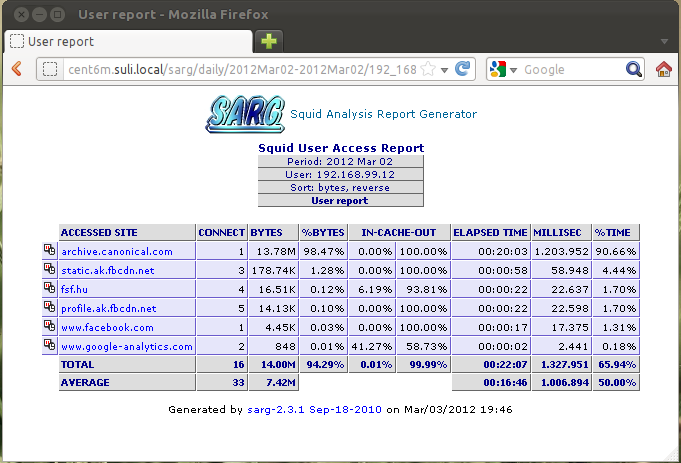681x463 pixels.
Task: Click the reload page icon
Action: point(463,69)
